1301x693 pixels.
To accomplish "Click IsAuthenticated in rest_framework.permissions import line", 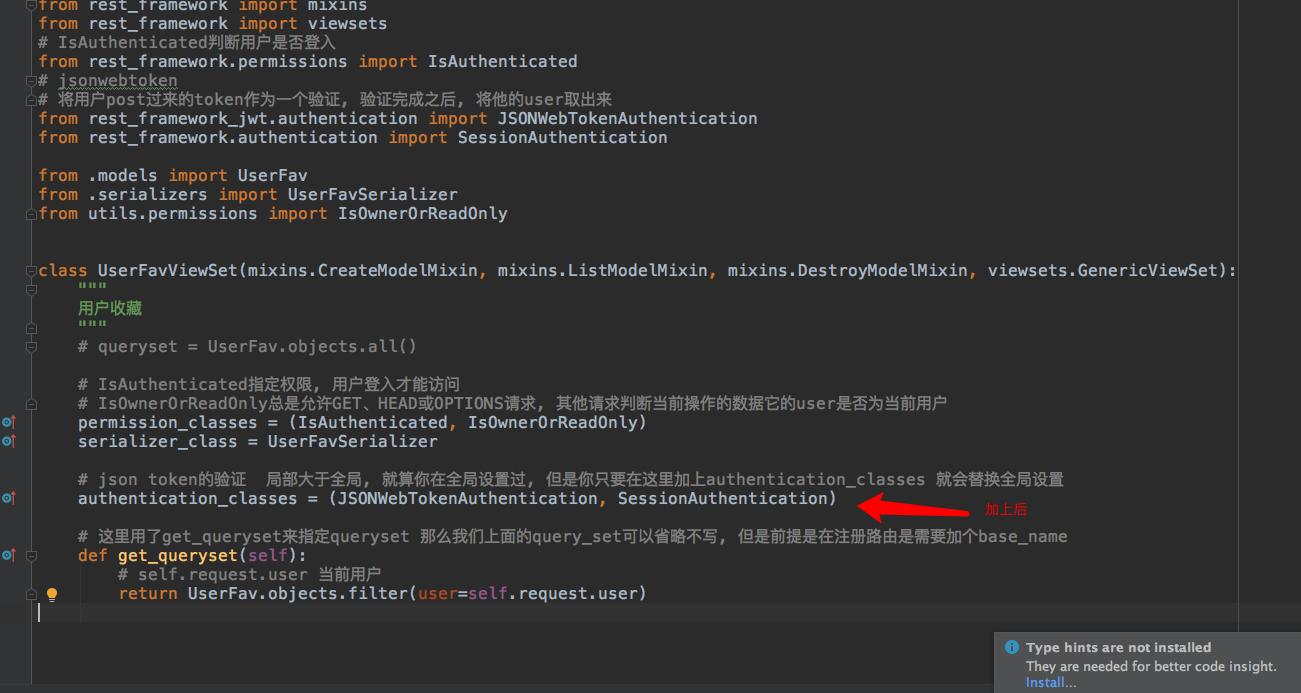I will [x=502, y=61].
